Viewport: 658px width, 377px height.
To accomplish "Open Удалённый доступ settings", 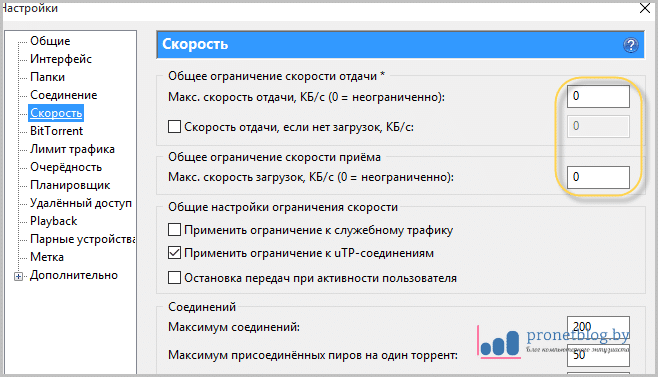I will pyautogui.click(x=81, y=203).
